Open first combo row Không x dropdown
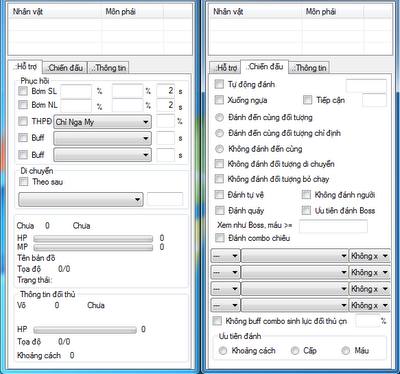Image resolution: width=400 pixels, height=374 pixels. (x=370, y=256)
